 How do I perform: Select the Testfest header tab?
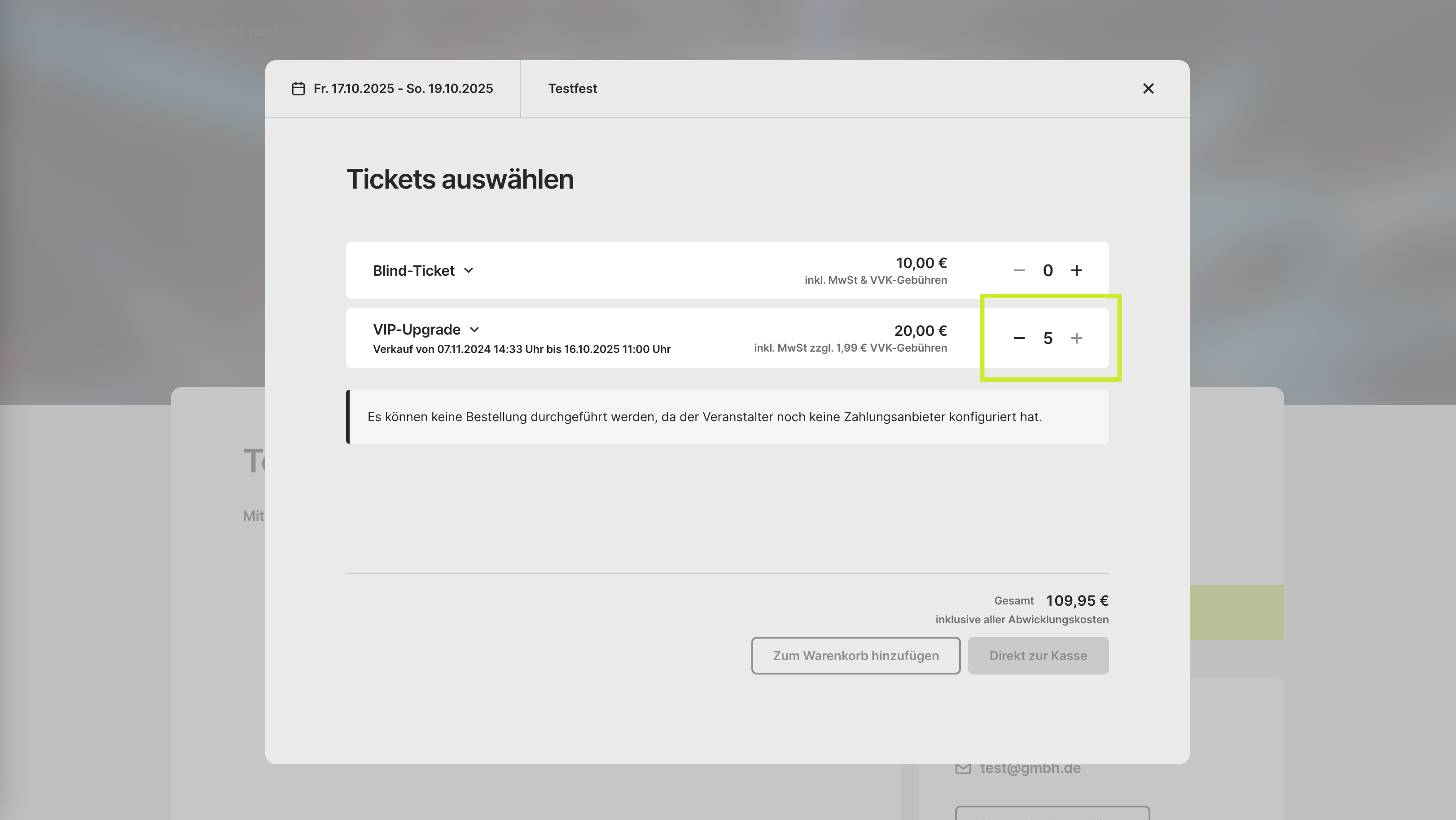click(x=573, y=89)
